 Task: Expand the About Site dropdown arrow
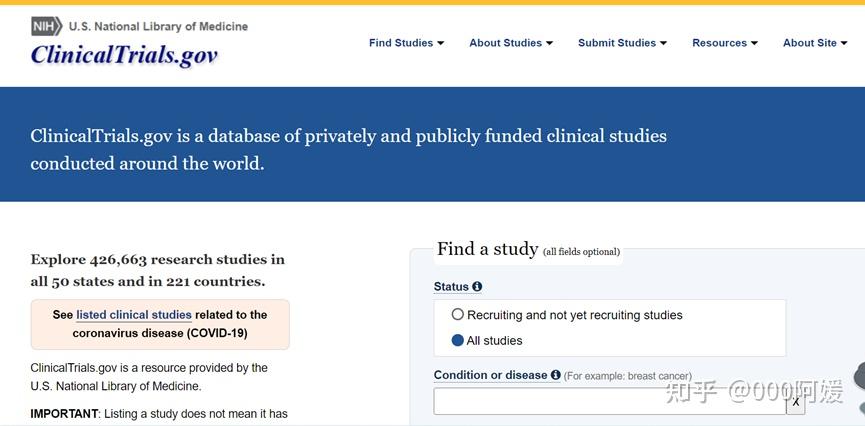tap(844, 43)
